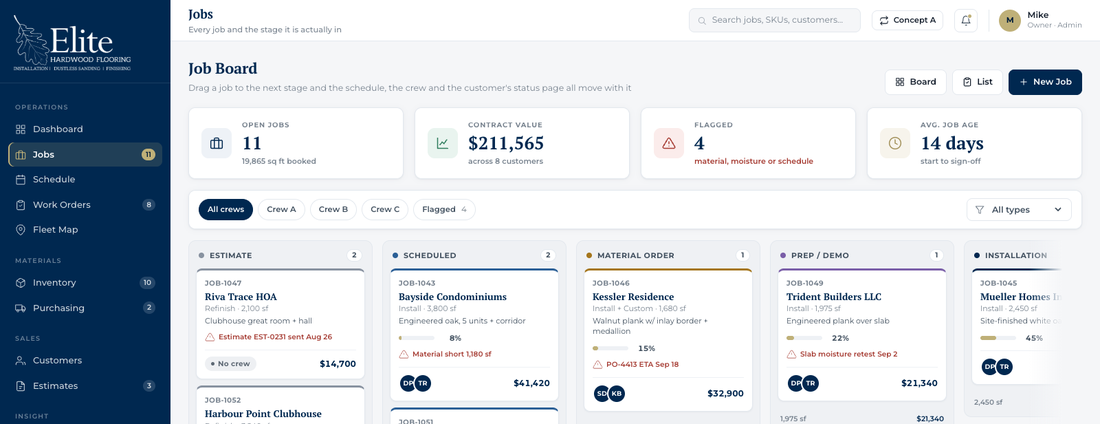
Task: Click SD crew avatar on Kessler card
Action: 602,394
